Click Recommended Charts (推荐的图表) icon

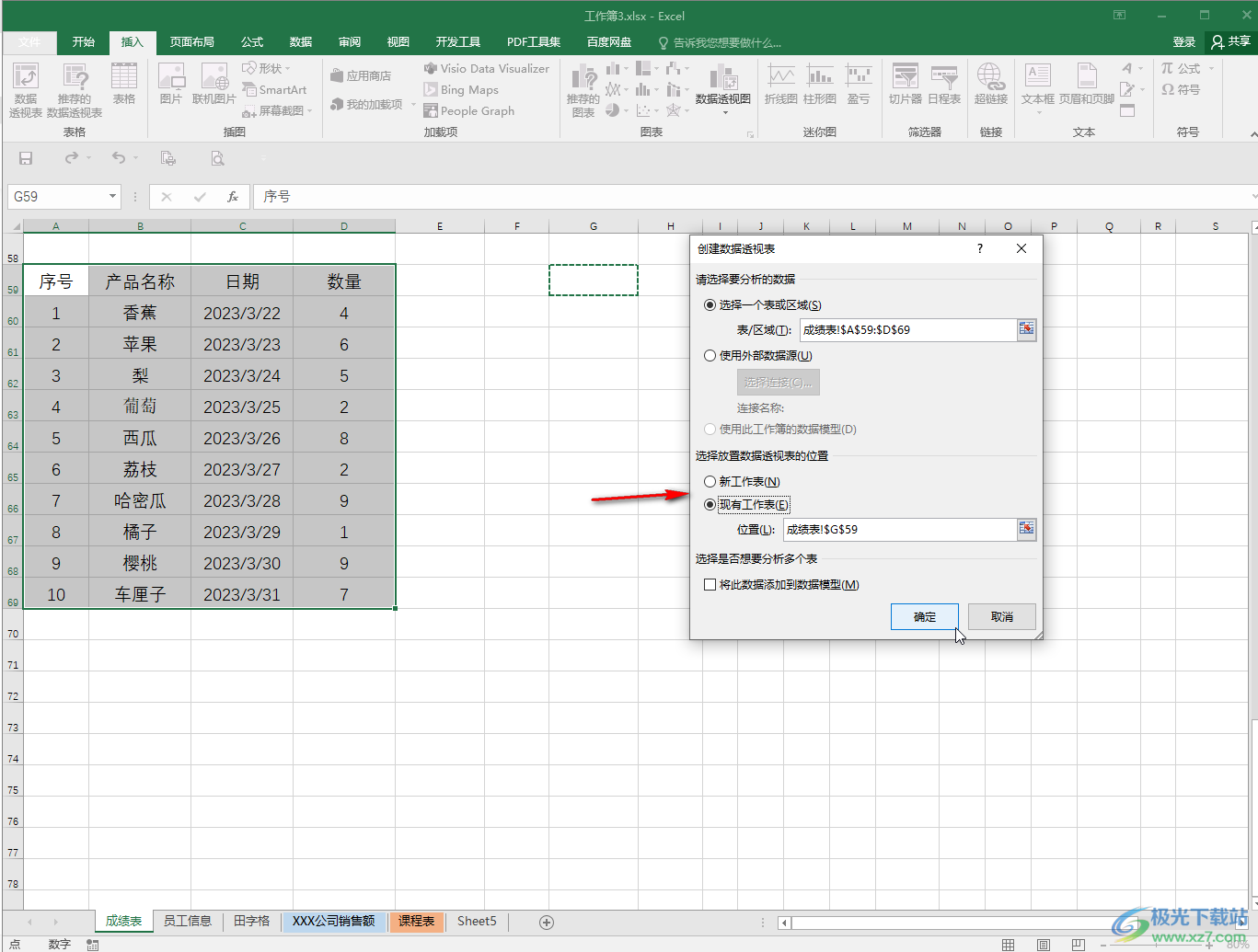583,90
